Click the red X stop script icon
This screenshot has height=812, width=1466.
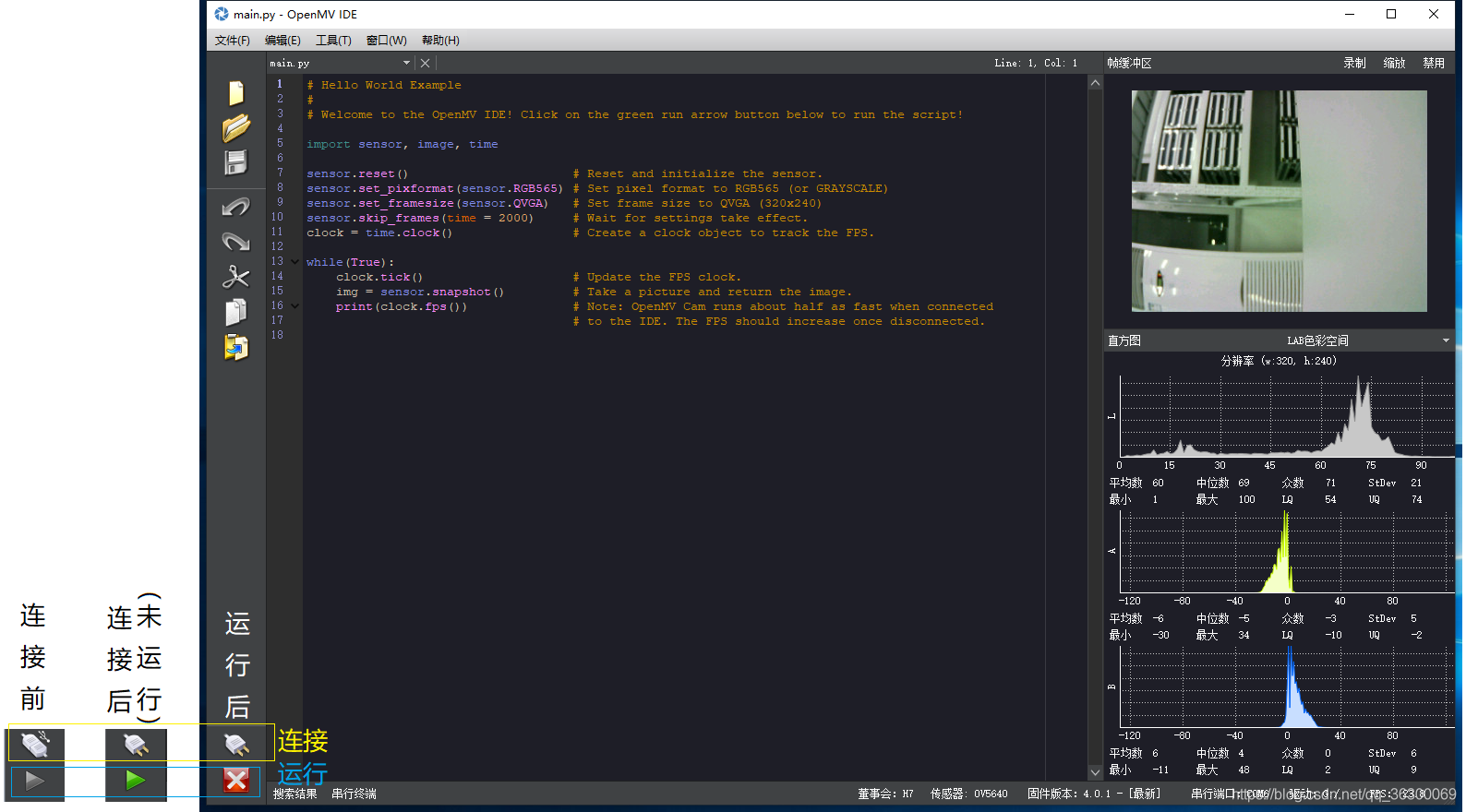click(x=236, y=781)
